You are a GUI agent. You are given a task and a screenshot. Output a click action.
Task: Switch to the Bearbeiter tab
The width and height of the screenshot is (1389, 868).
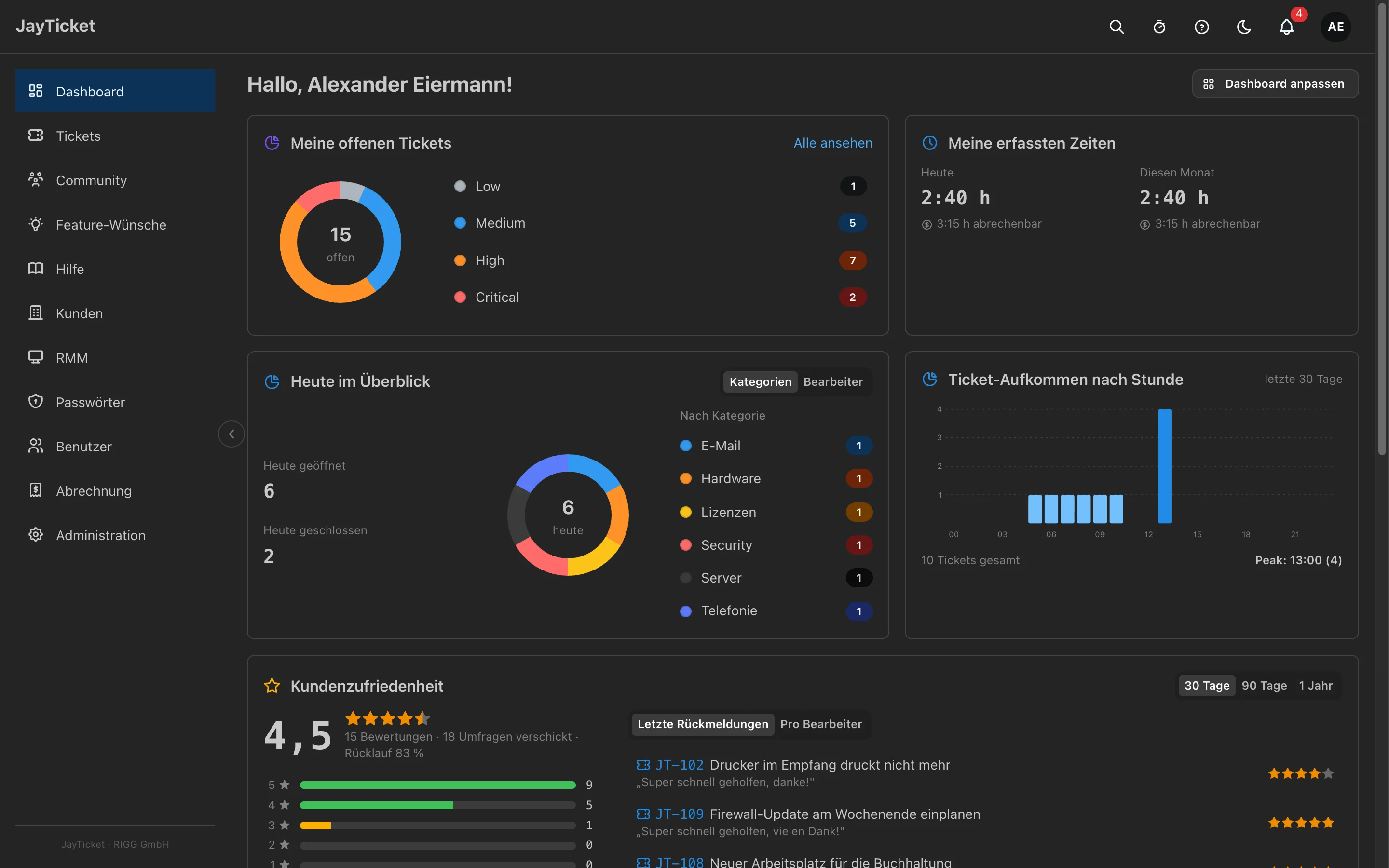pyautogui.click(x=833, y=382)
